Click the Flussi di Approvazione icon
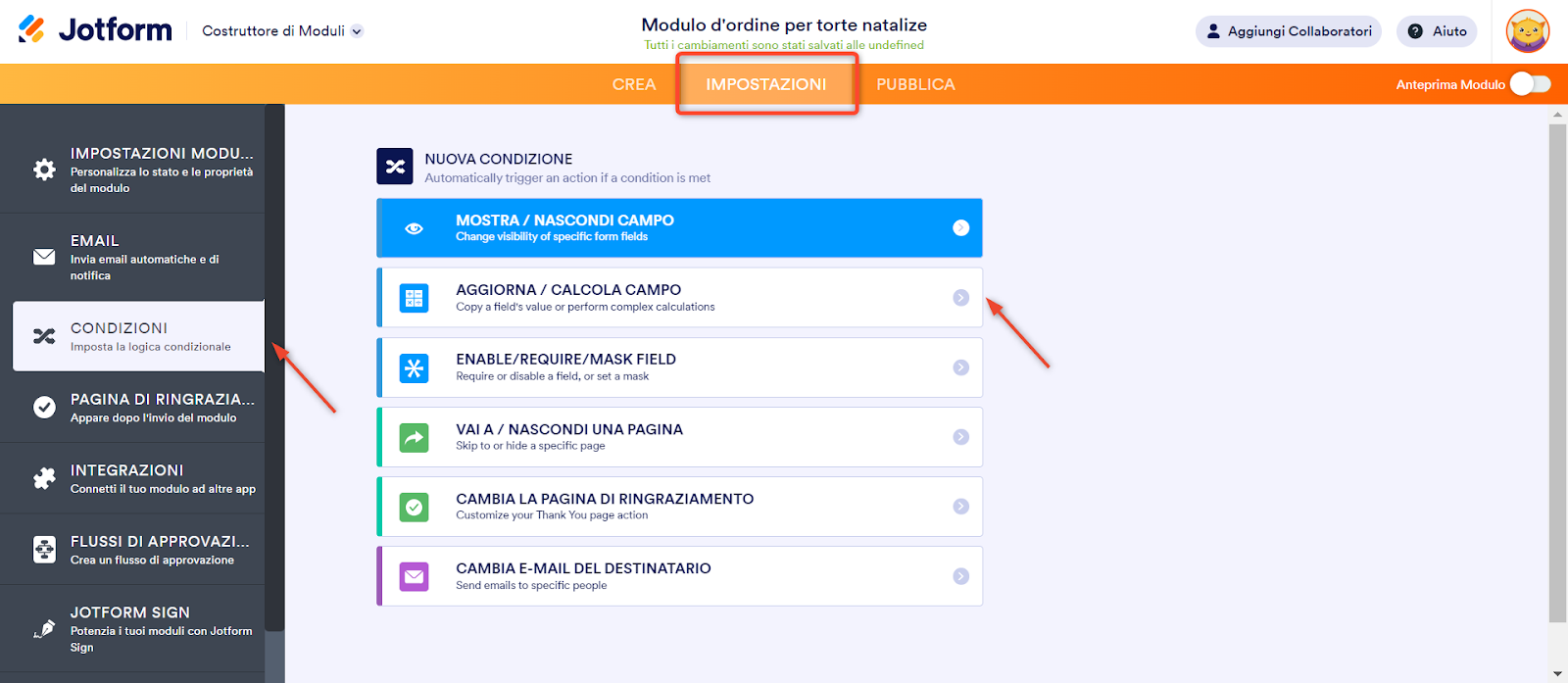1568x683 pixels. [x=44, y=550]
